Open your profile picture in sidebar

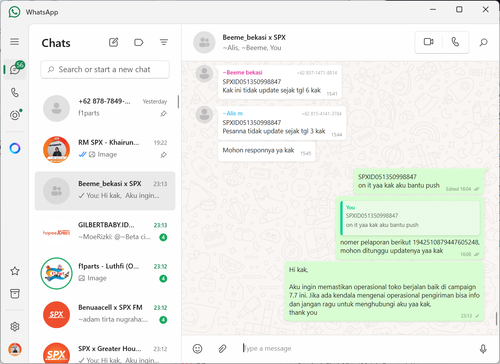coord(15,349)
